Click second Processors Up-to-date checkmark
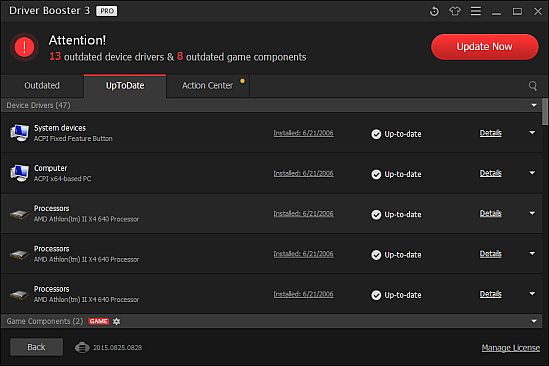 [376, 255]
